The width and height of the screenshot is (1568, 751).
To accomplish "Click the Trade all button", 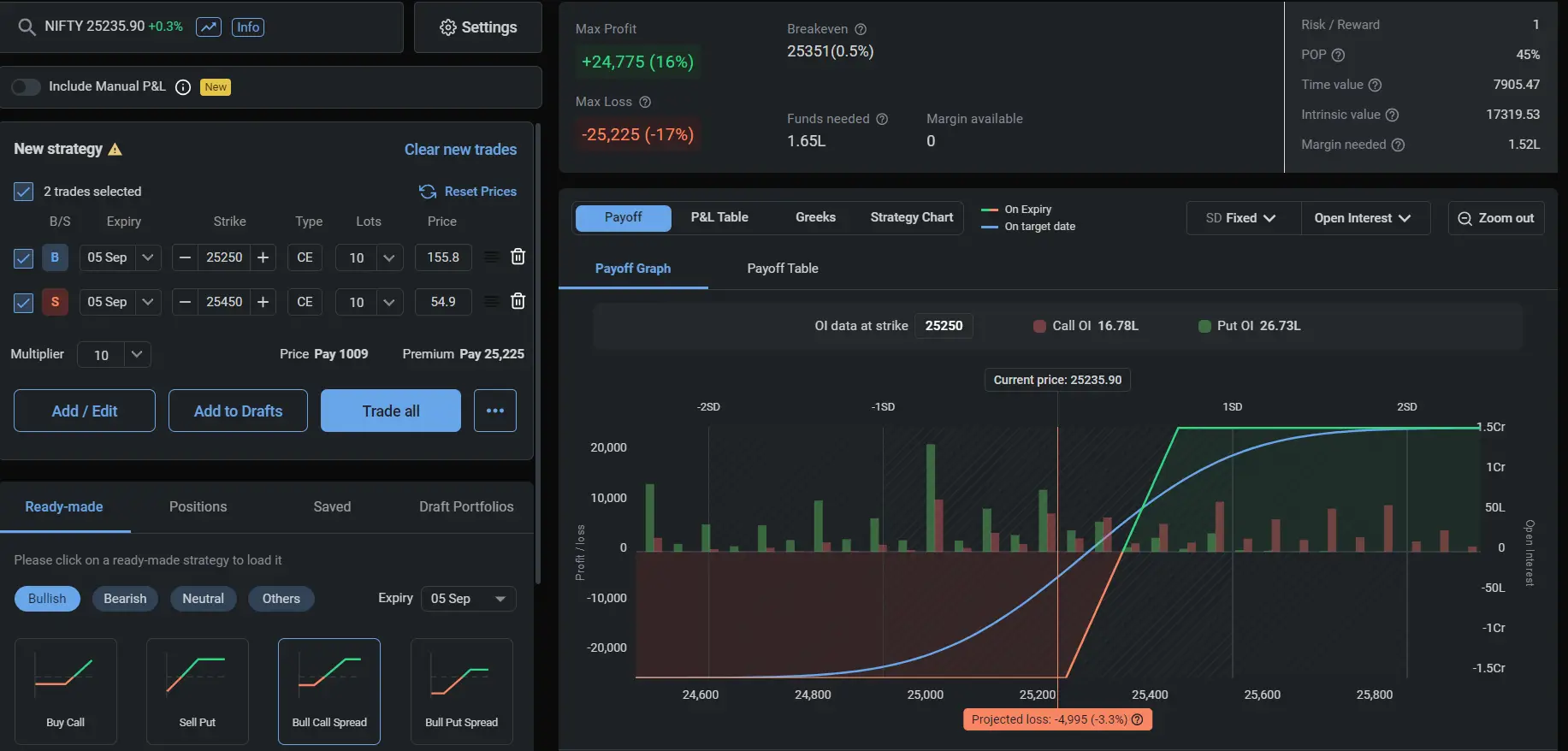I will click(391, 411).
